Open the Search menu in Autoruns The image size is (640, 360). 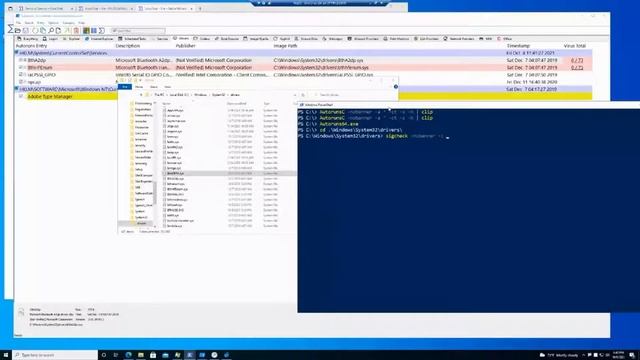(x=29, y=23)
